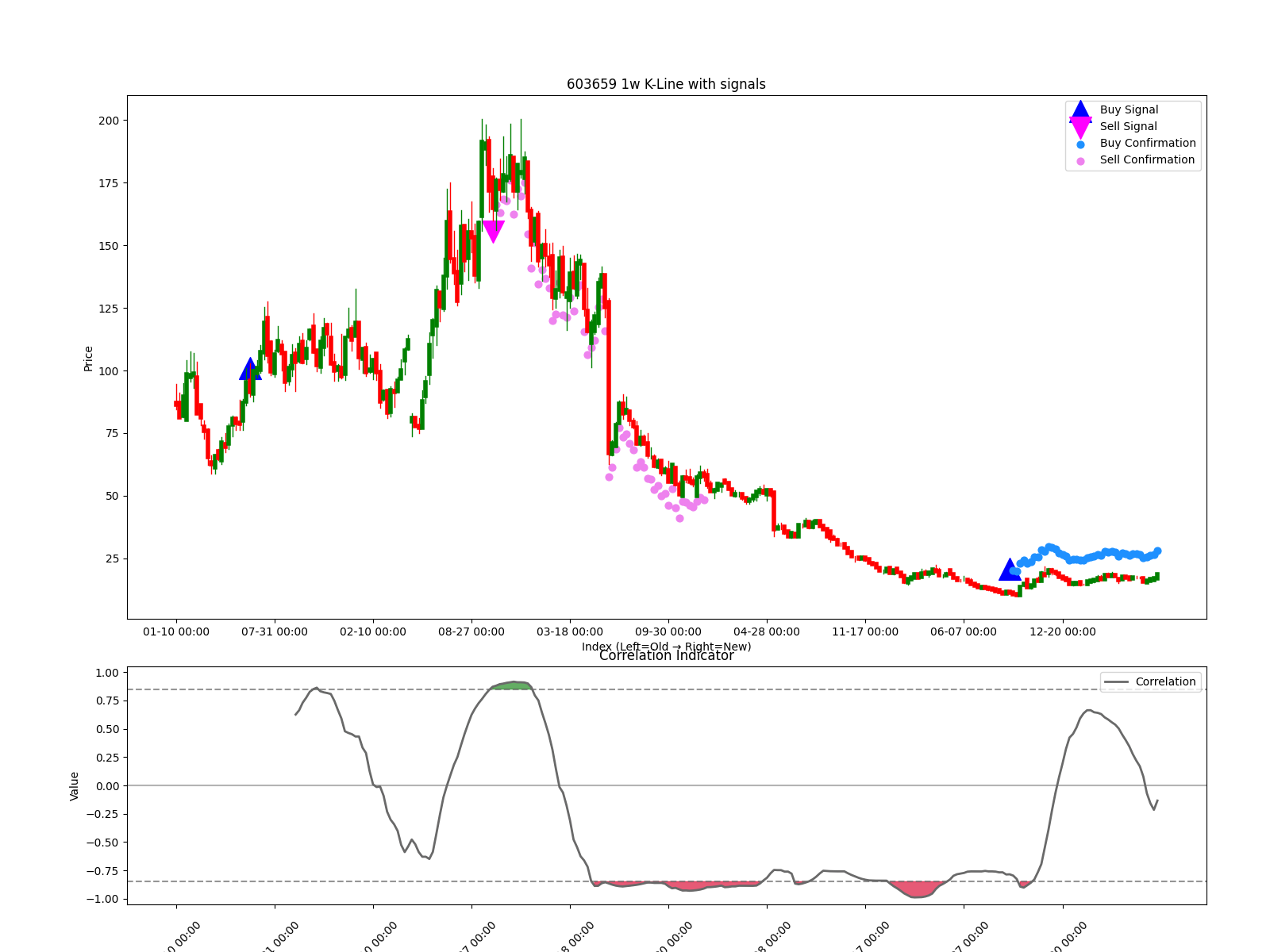Select the magenta sell triangle near price 155
The height and width of the screenshot is (952, 1270).
click(493, 232)
